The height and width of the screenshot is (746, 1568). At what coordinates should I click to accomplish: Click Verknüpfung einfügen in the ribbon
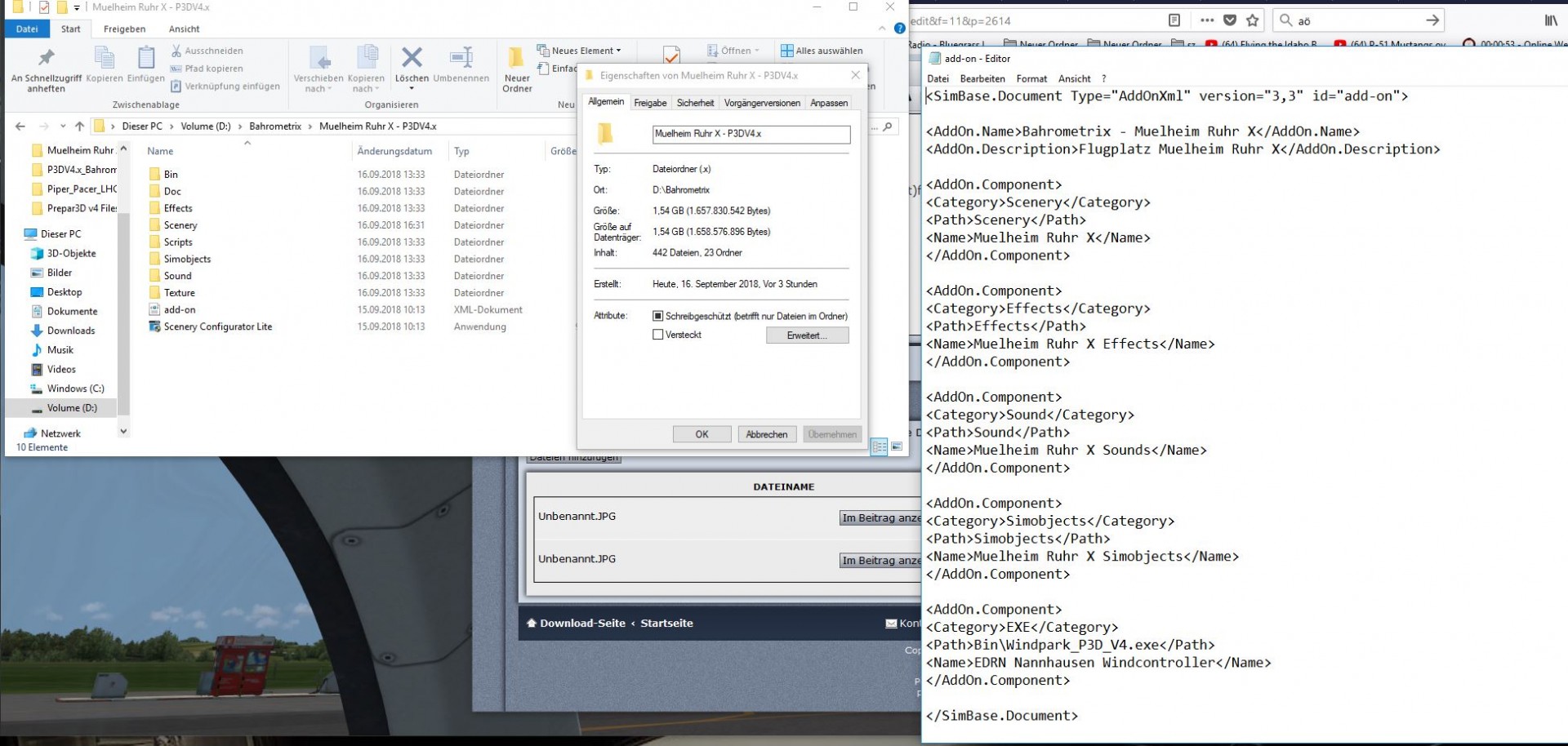(225, 86)
